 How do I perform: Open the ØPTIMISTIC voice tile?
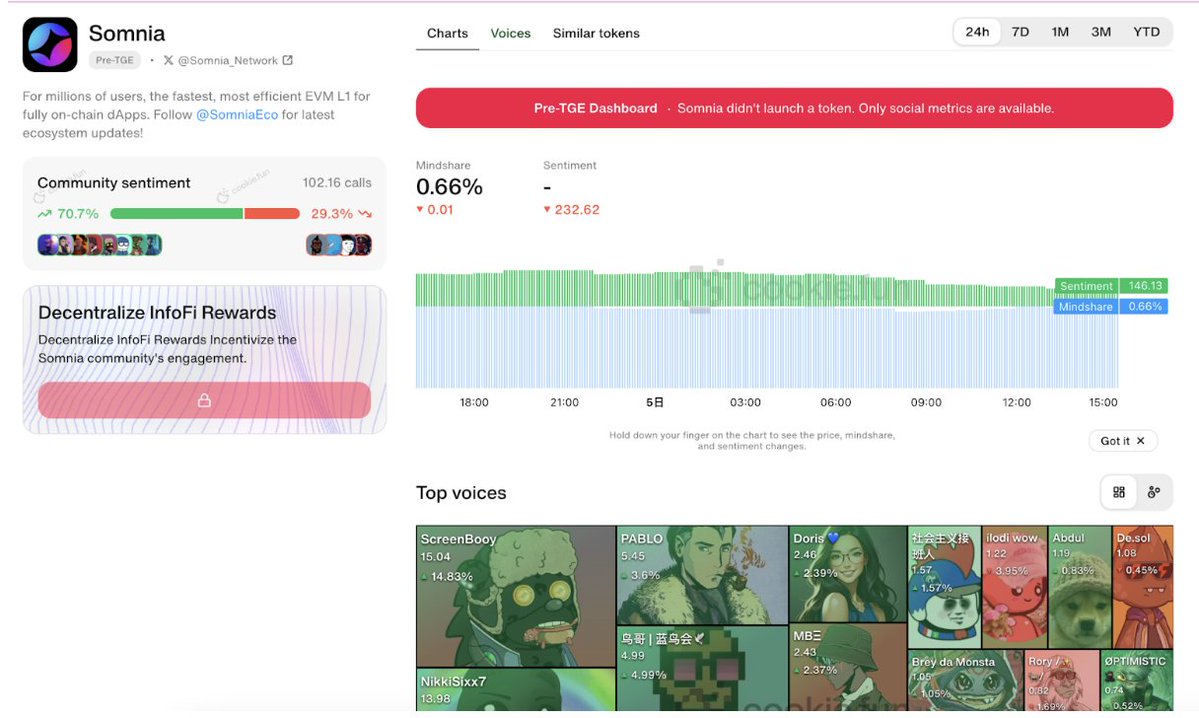(x=1137, y=681)
